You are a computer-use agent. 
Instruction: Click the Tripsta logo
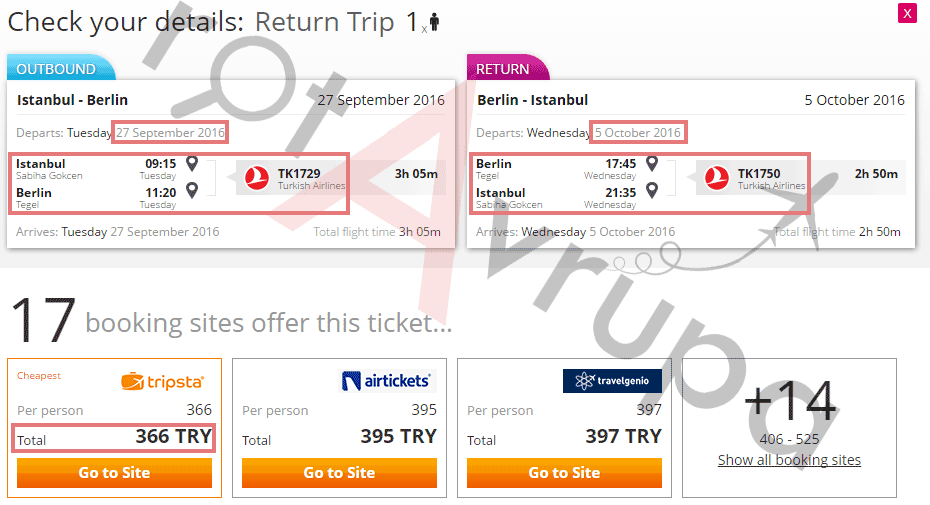[x=162, y=381]
